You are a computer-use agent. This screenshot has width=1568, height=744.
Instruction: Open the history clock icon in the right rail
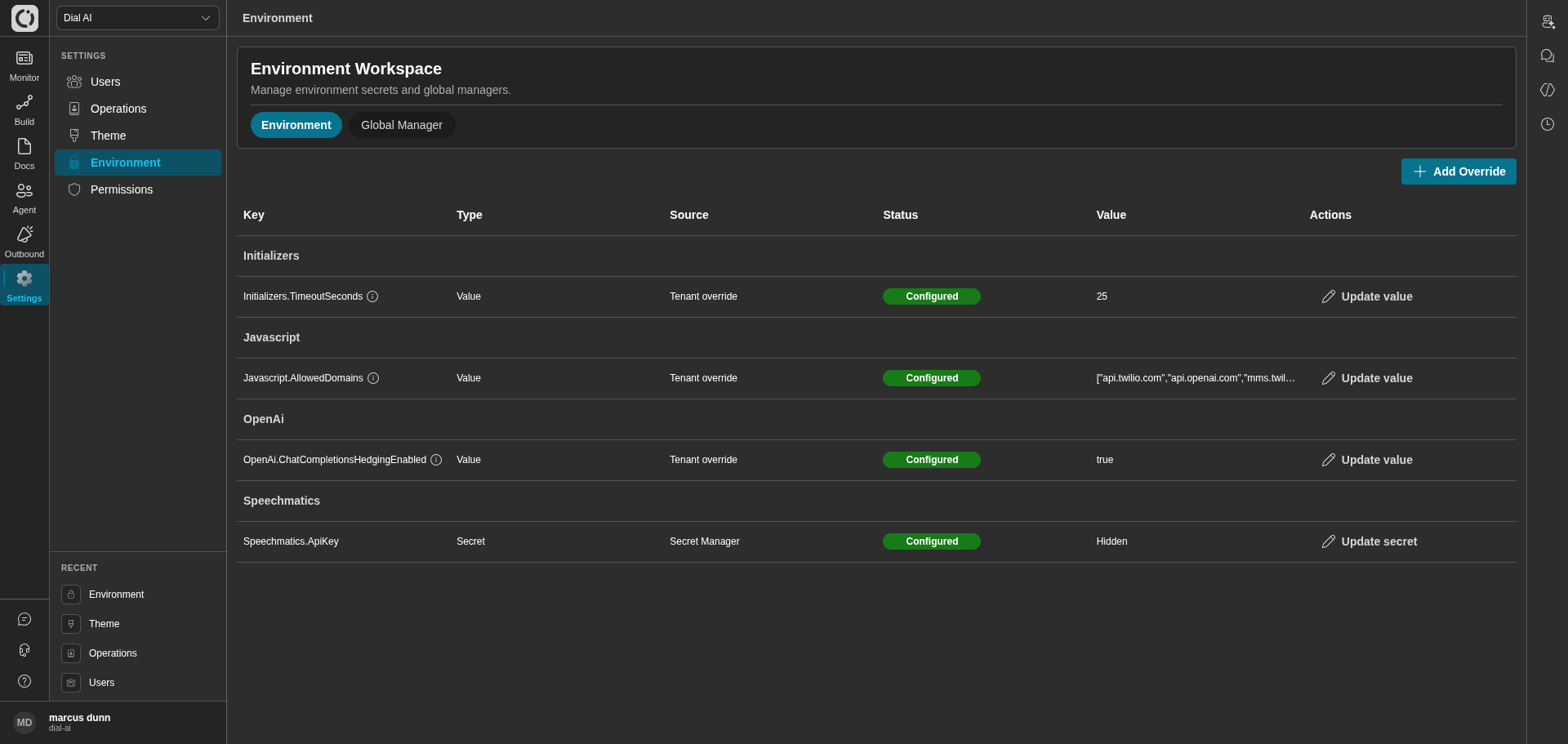click(1548, 124)
